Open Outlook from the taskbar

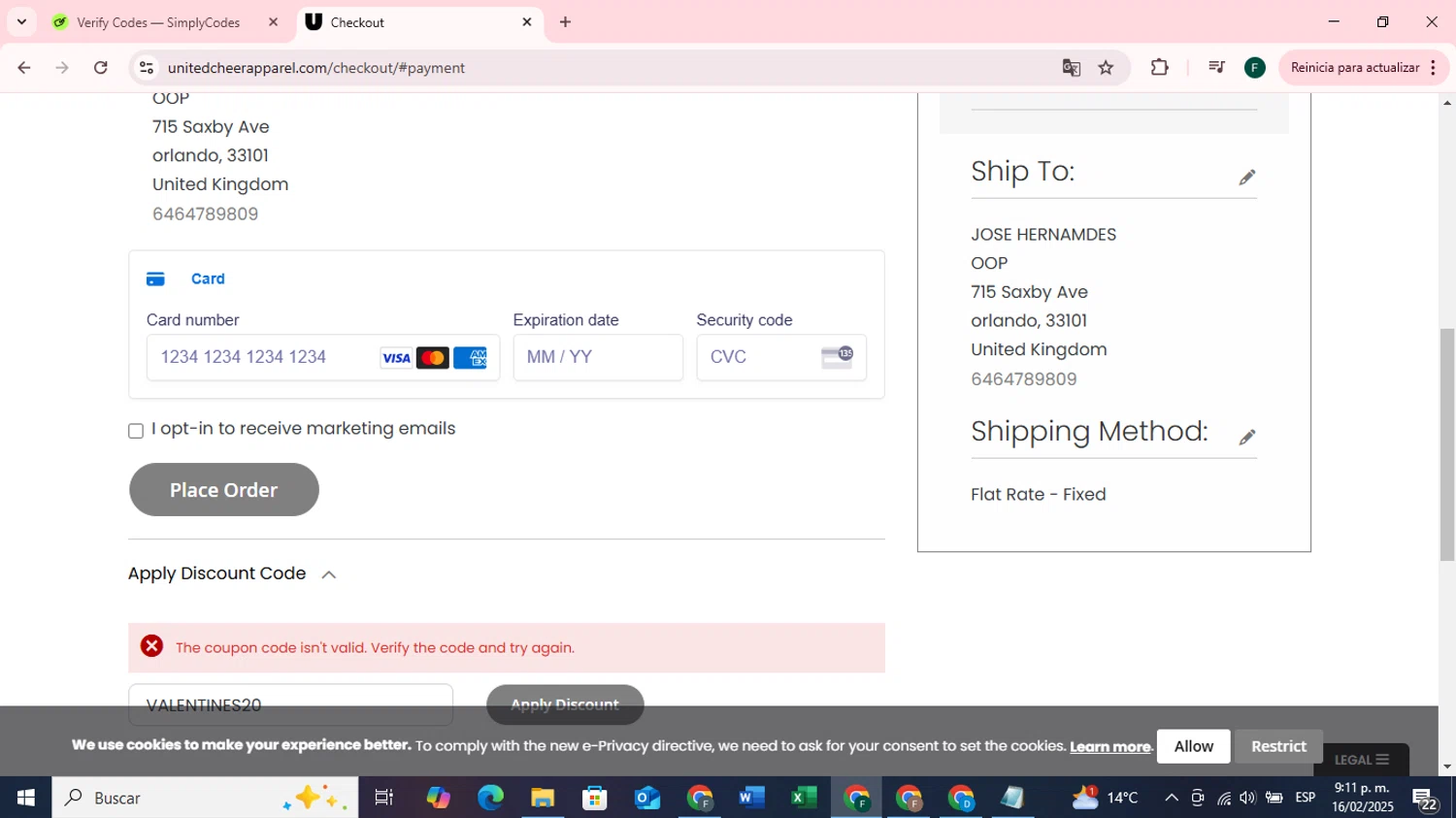647,798
